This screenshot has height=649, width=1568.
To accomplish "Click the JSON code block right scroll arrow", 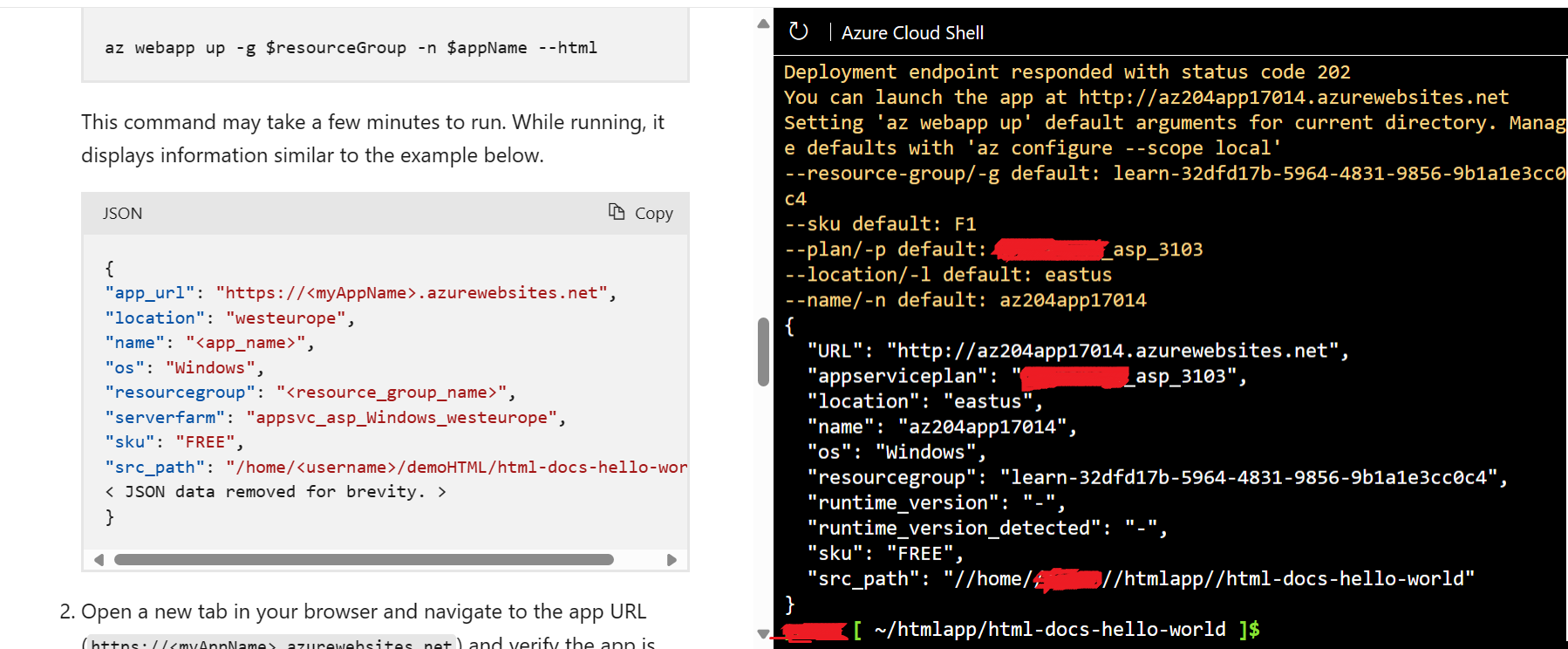I will (x=672, y=560).
